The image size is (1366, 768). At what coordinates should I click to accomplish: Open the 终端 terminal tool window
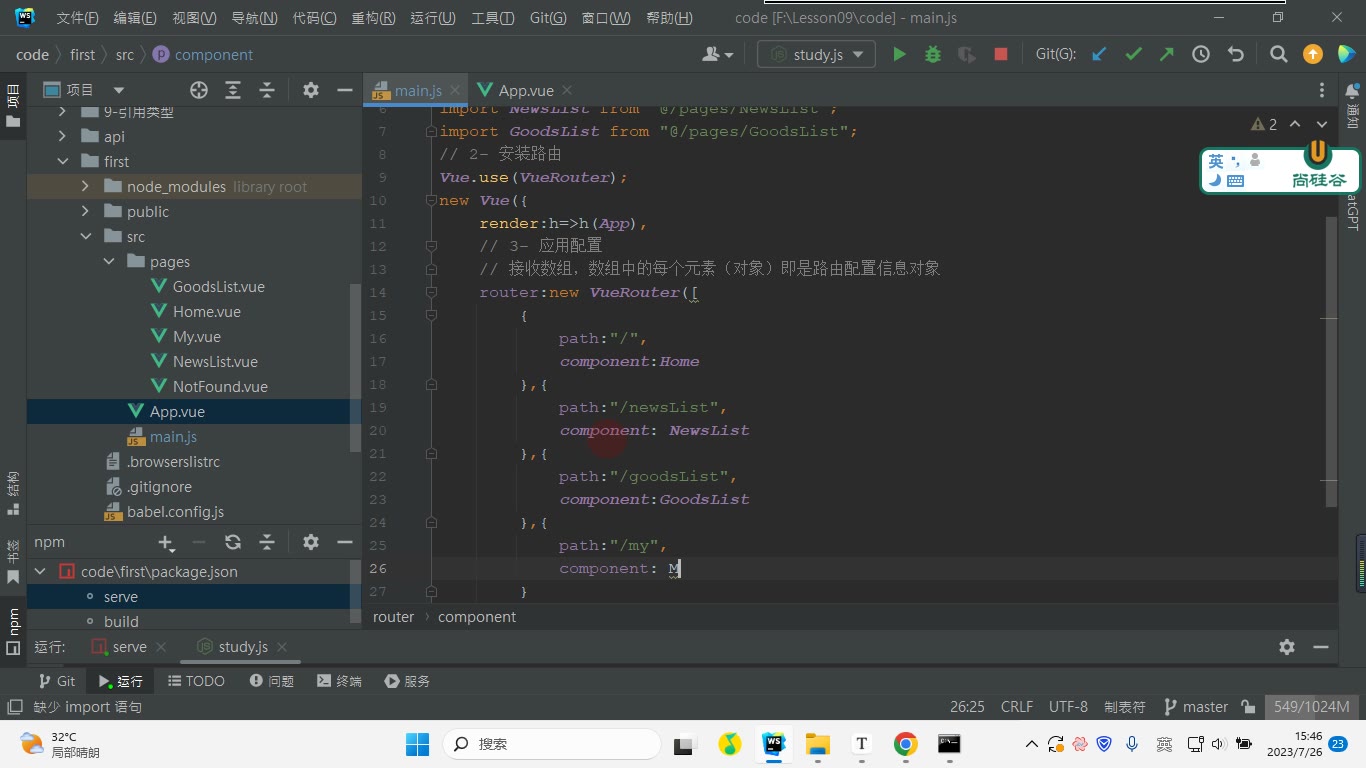point(339,681)
